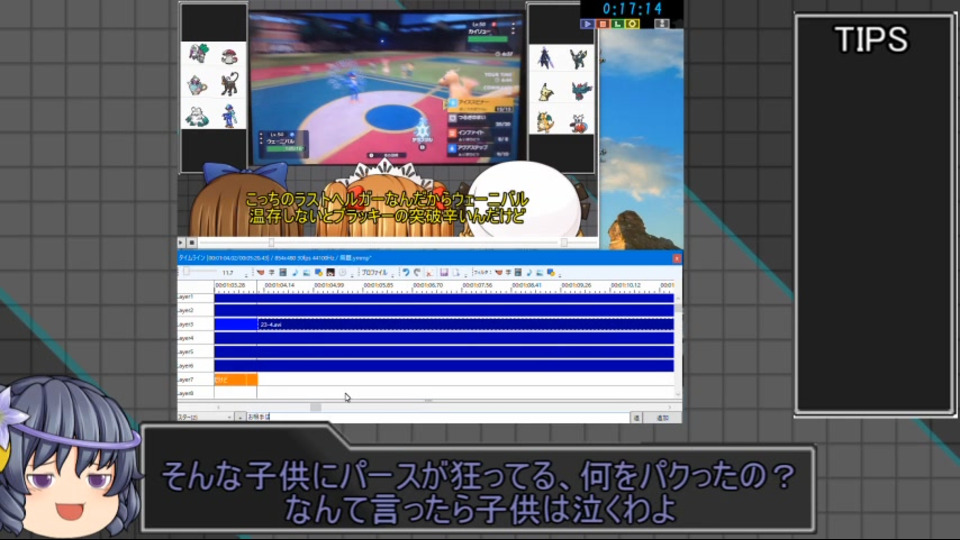Click the small arrow button before the text input
Viewport: 960px width, 540px height.
tap(241, 417)
